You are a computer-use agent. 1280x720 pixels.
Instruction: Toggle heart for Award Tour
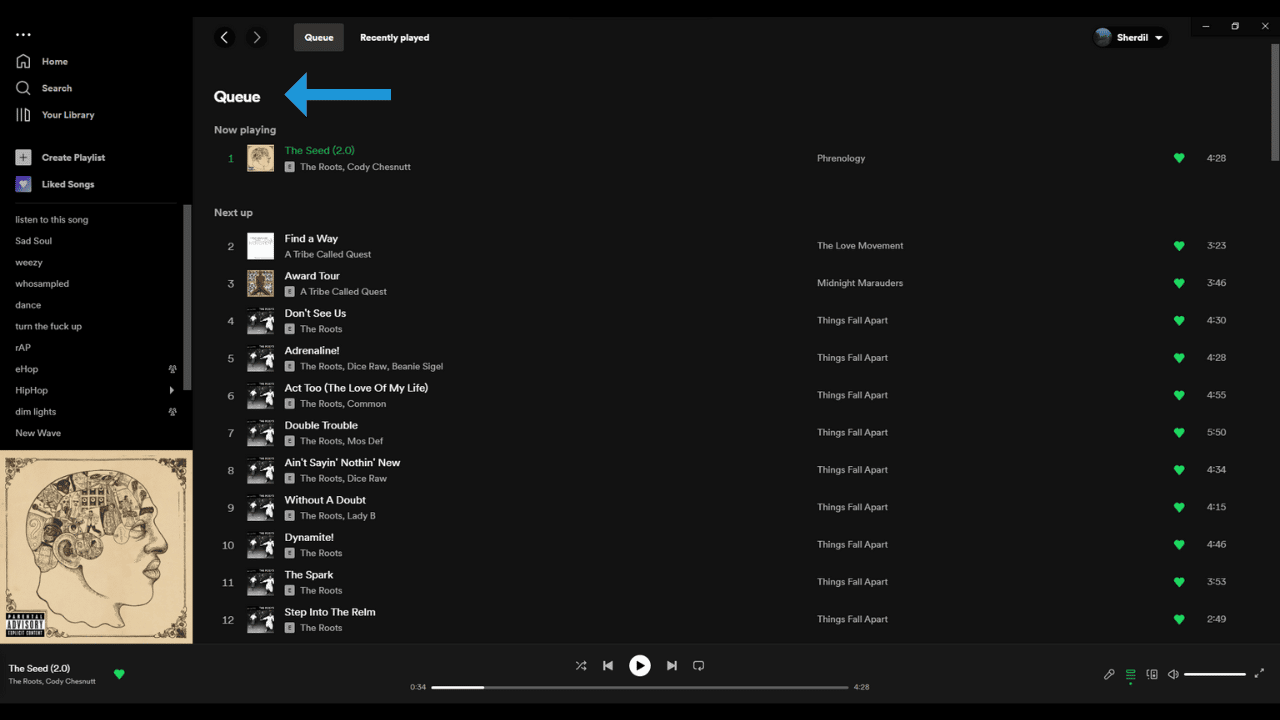point(1179,283)
